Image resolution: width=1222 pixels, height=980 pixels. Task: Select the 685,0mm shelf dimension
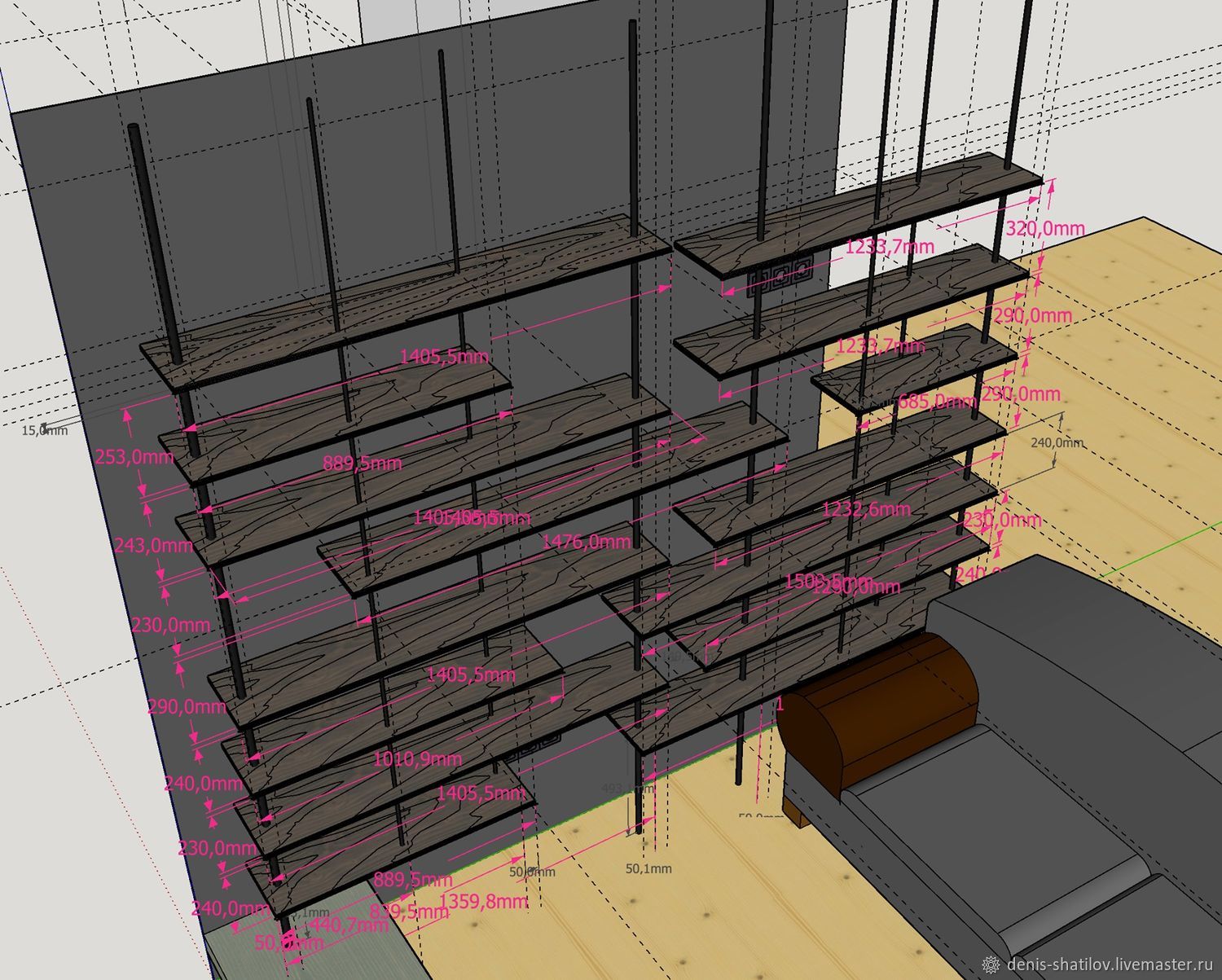coord(936,401)
